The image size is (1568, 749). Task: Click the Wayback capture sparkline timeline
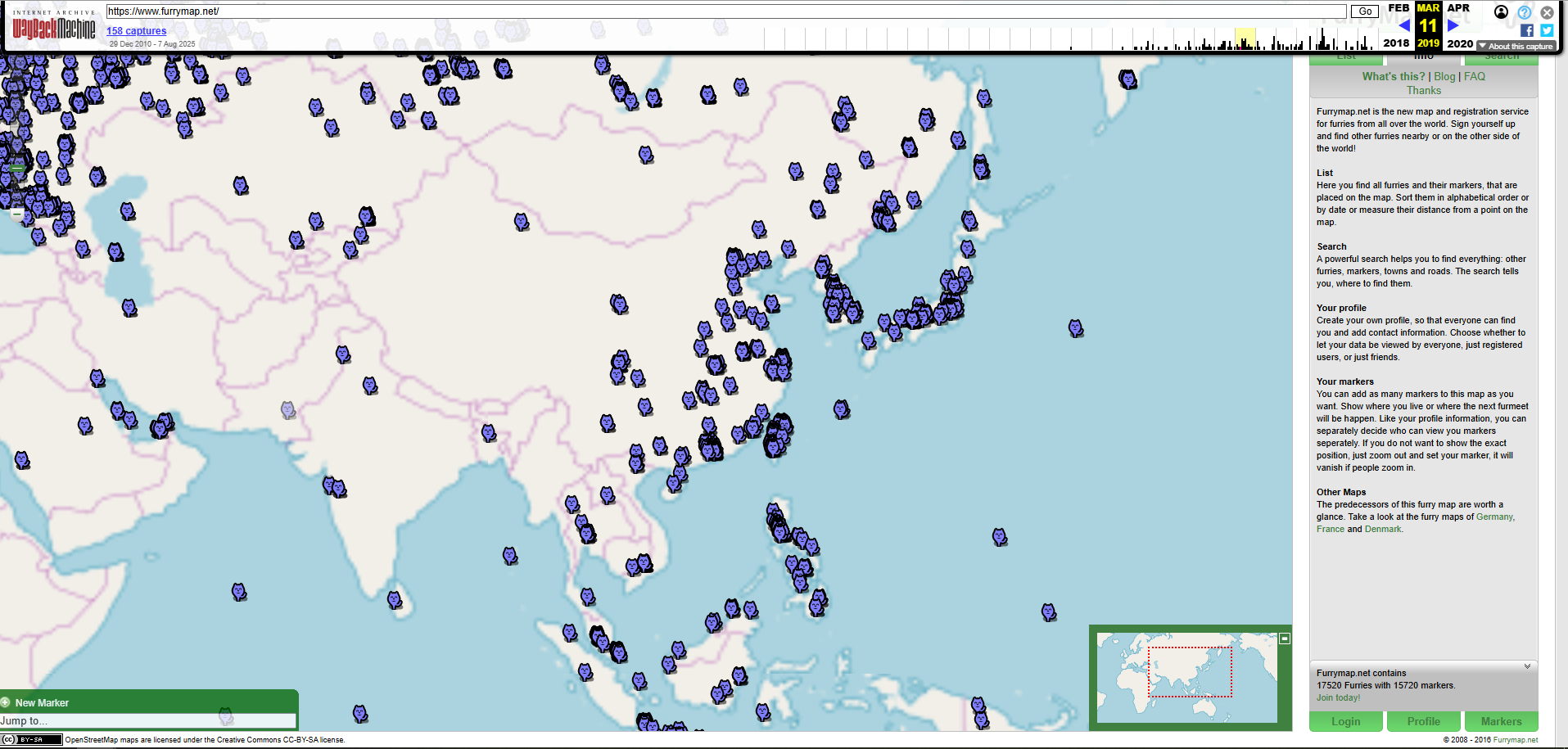[1069, 38]
